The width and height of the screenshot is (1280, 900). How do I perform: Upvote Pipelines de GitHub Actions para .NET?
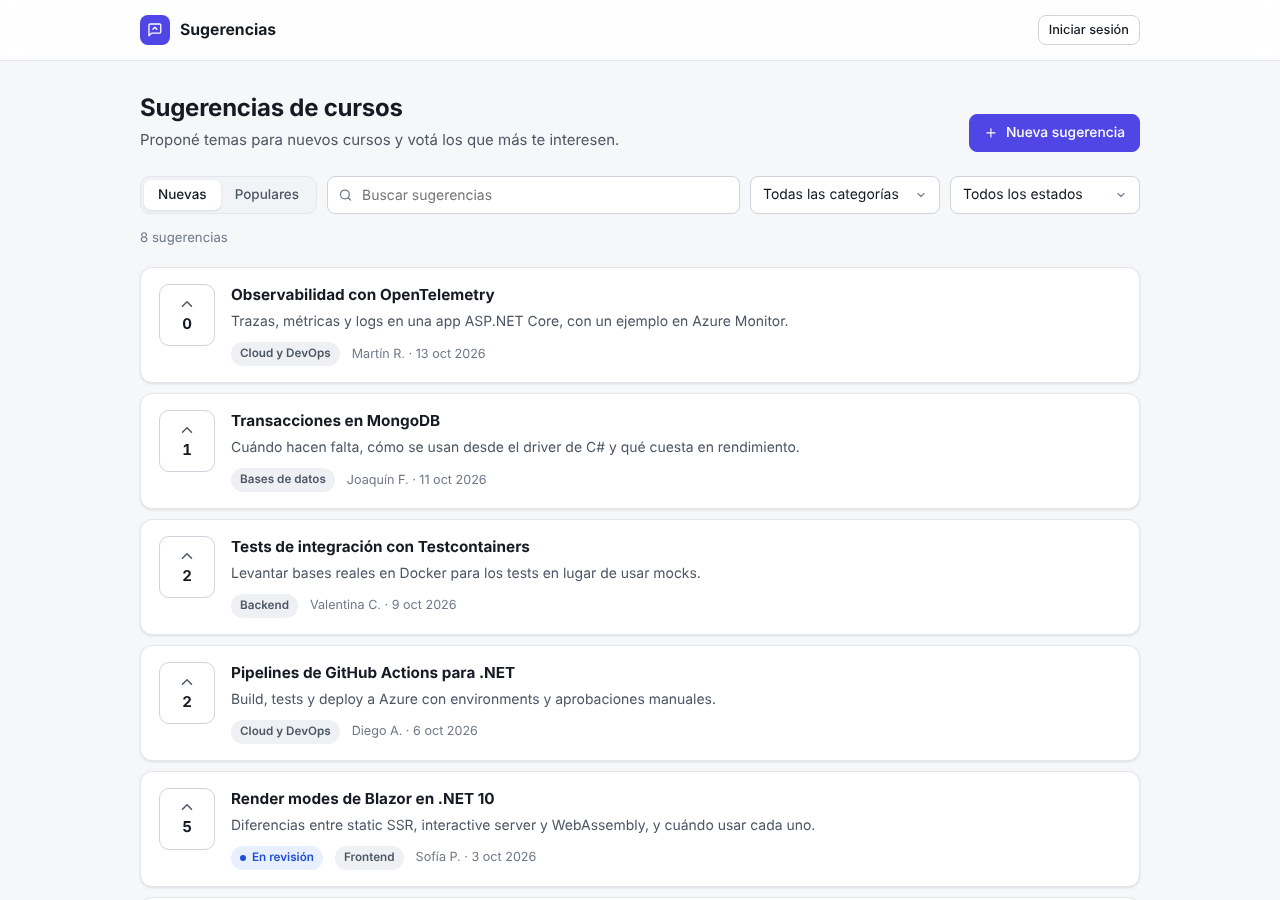point(187,693)
